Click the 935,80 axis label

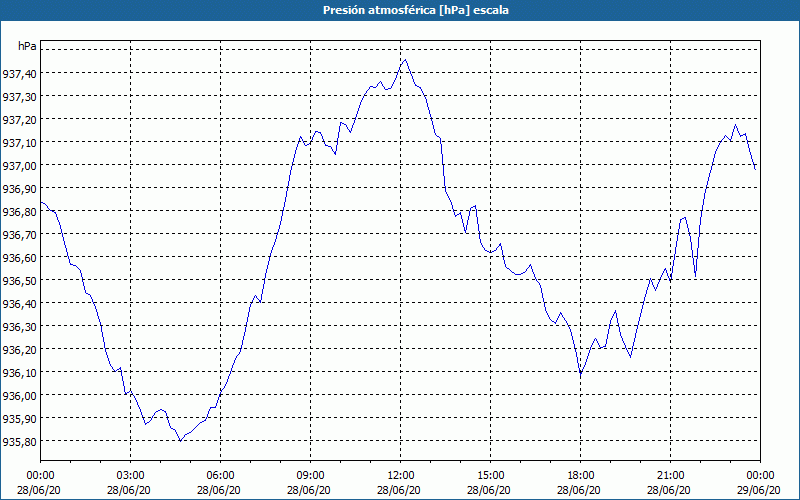(x=20, y=442)
